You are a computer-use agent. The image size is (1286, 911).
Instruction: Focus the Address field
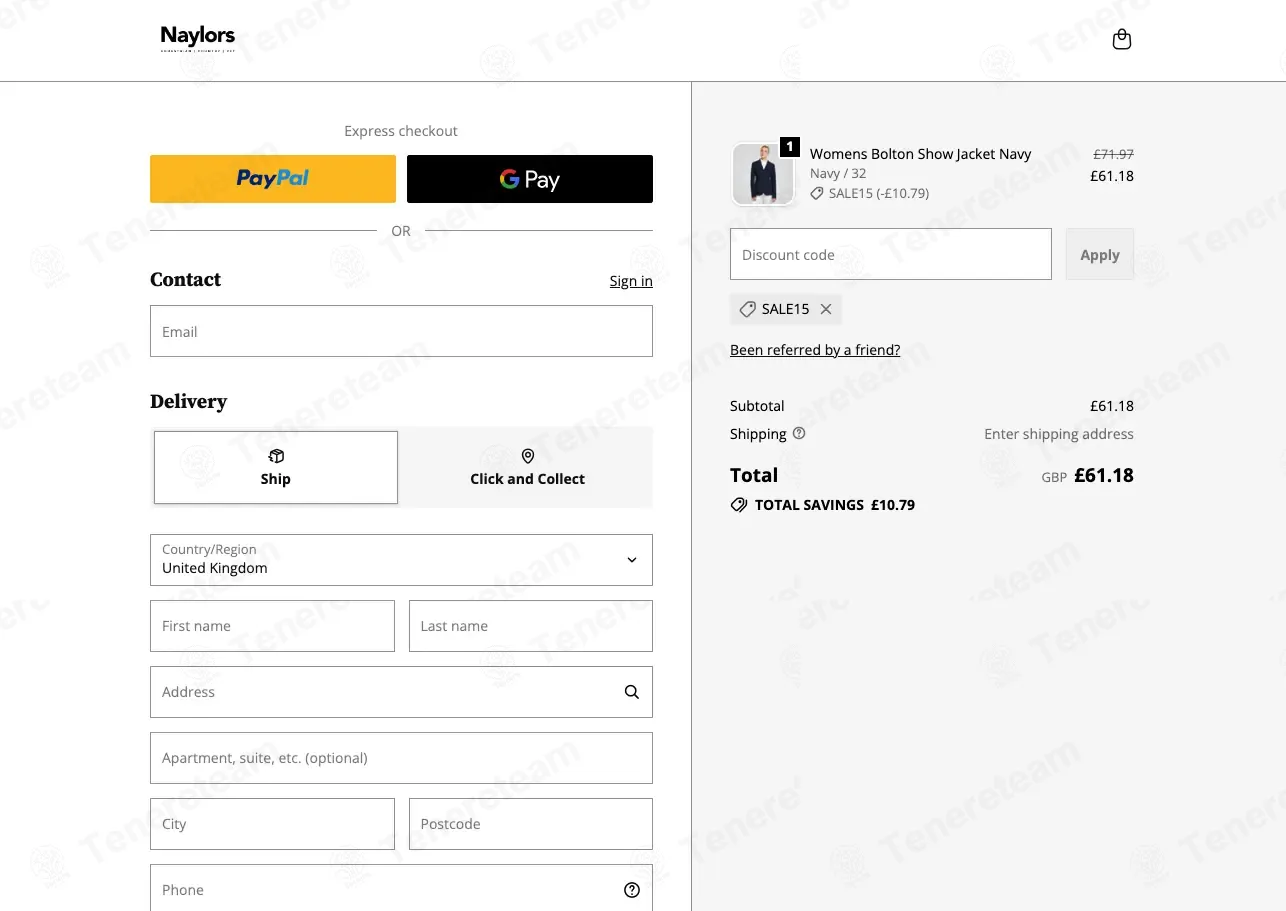401,692
